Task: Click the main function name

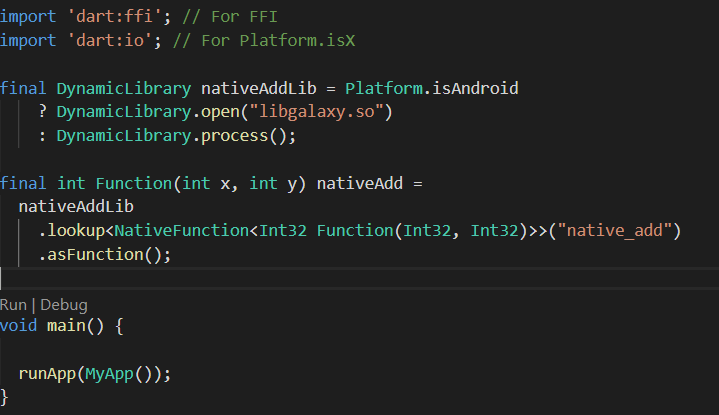Action: [x=66, y=326]
